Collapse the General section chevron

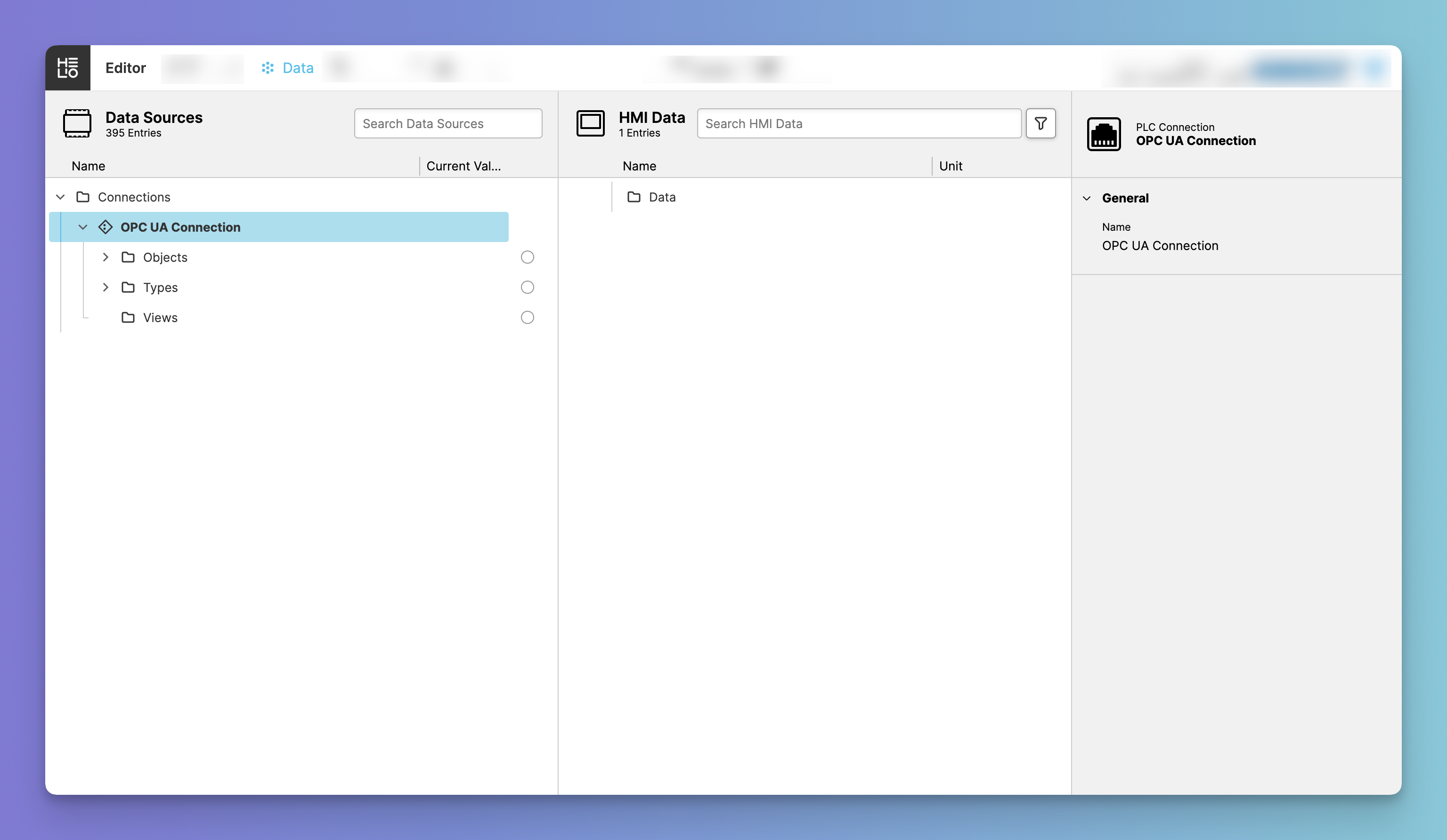pyautogui.click(x=1086, y=198)
